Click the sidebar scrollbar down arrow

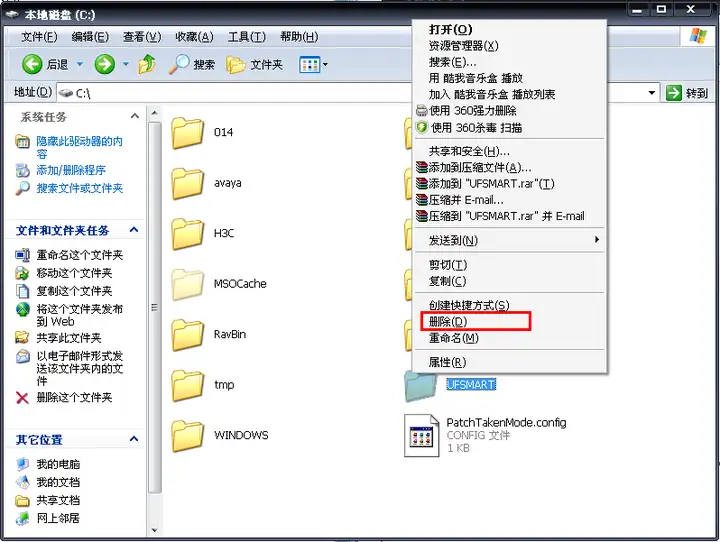[x=154, y=530]
